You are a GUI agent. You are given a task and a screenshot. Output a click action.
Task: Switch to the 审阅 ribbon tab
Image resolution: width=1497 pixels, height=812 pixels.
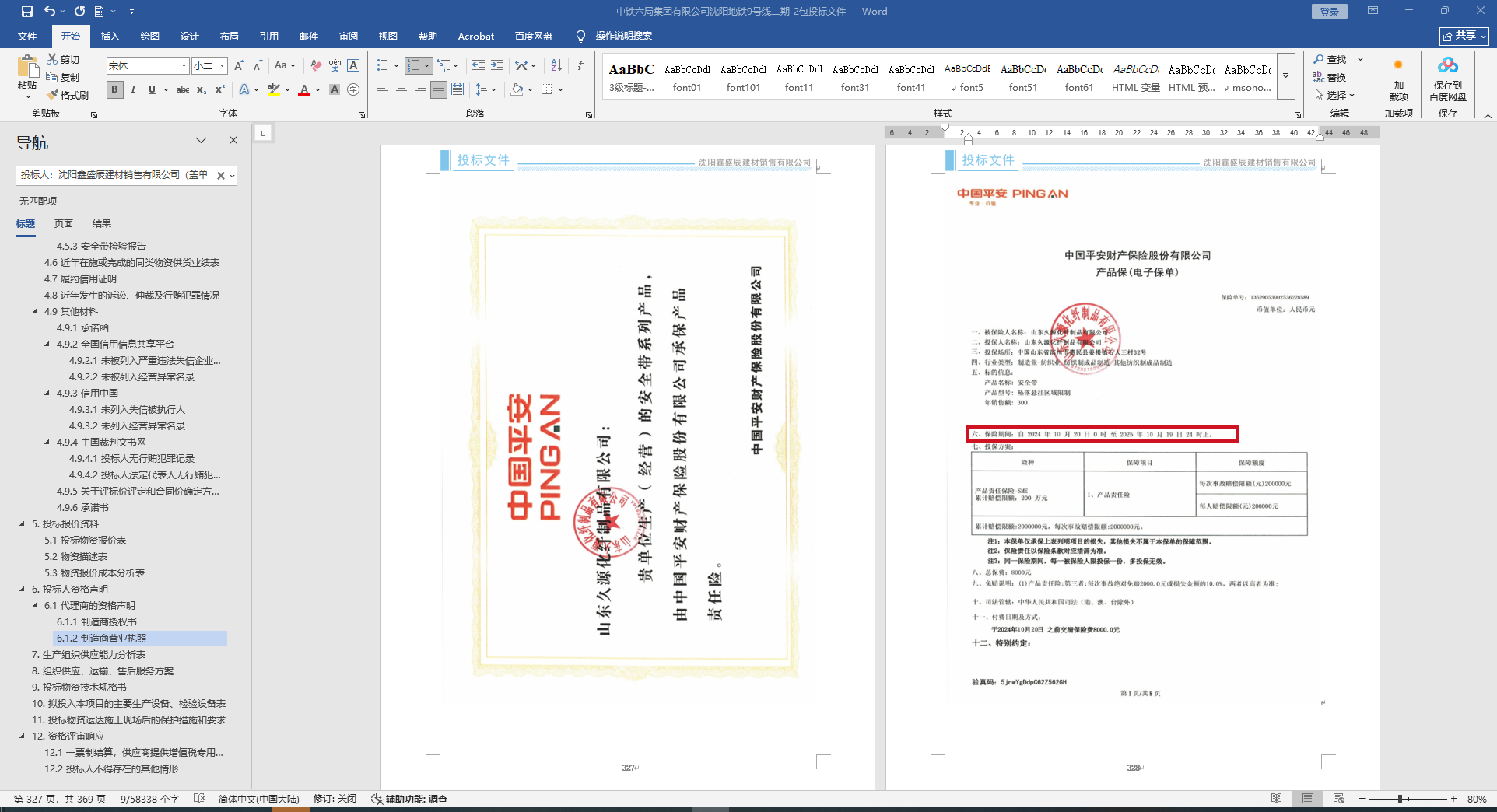pos(348,37)
